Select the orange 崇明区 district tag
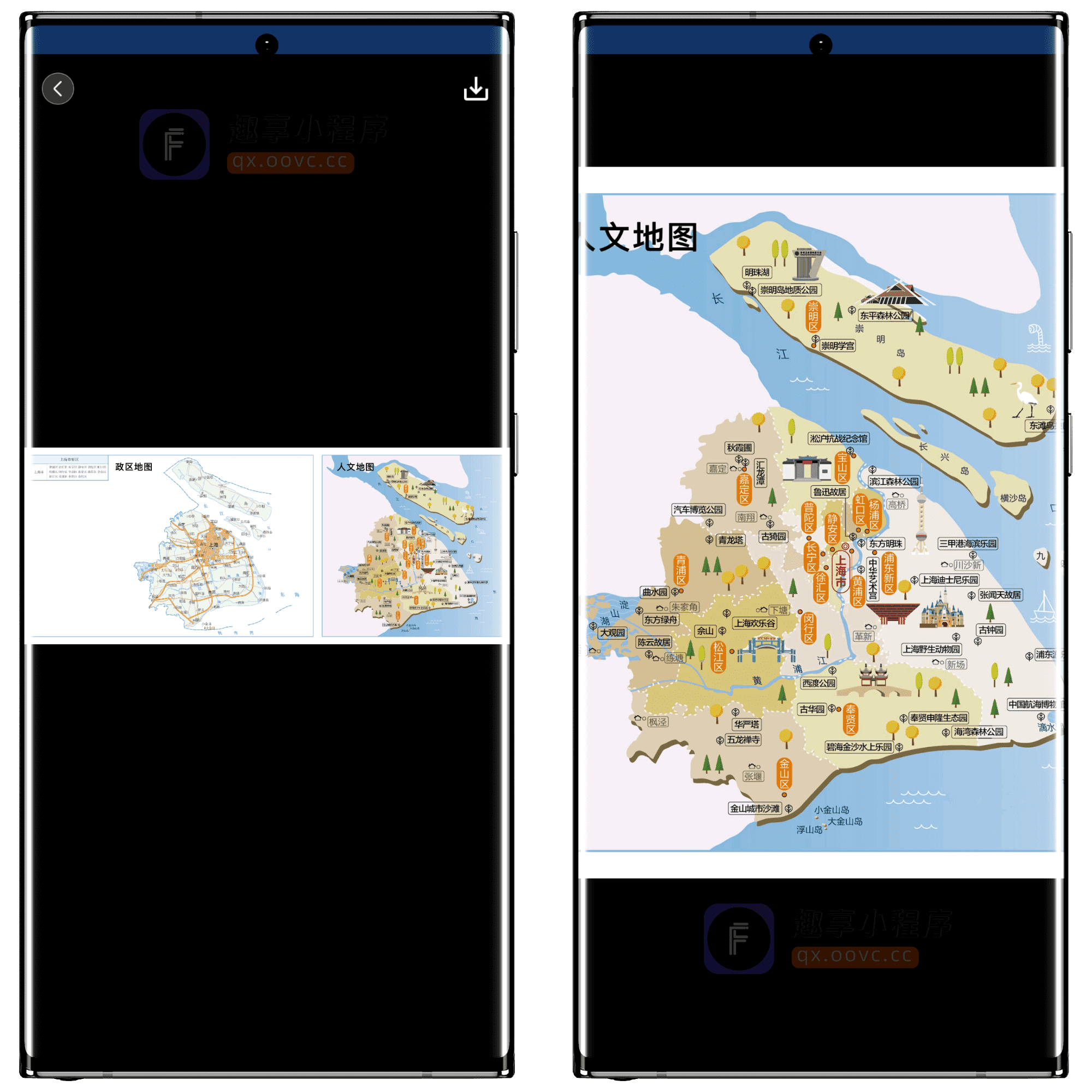 [814, 317]
